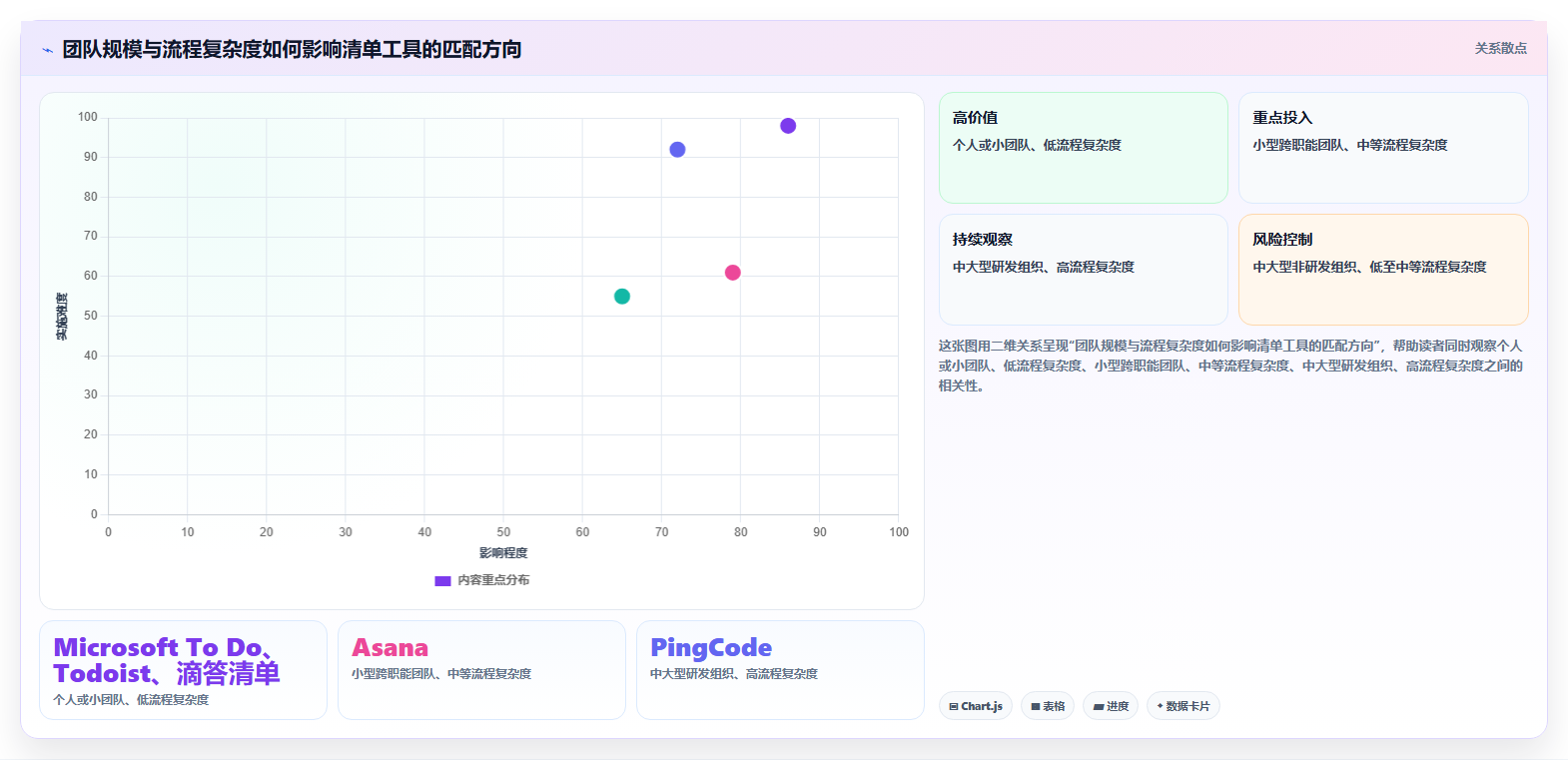Click the description paragraph starting 这张图用二维关系

coord(1230,366)
